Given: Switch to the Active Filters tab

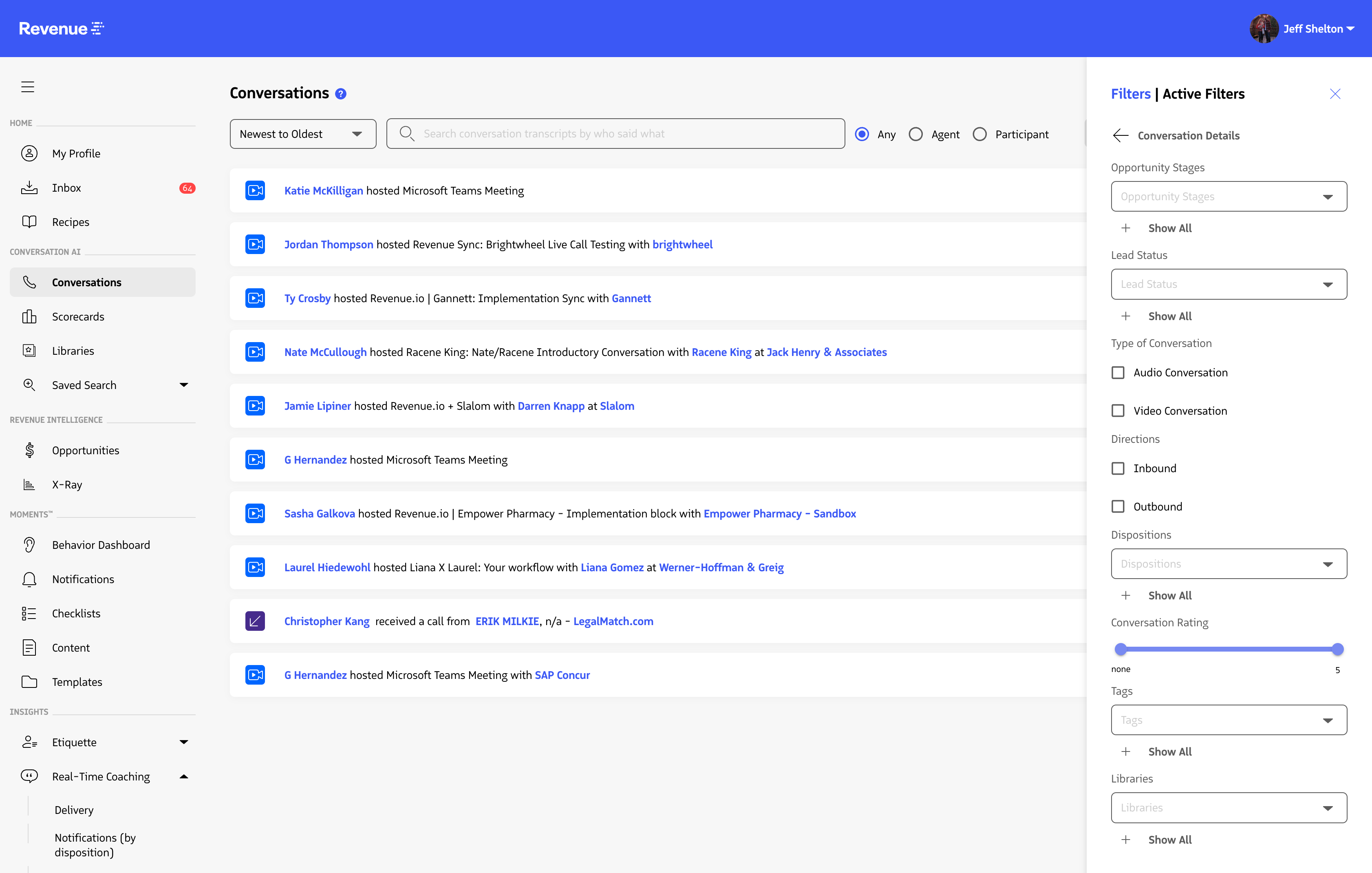Looking at the screenshot, I should [1203, 94].
